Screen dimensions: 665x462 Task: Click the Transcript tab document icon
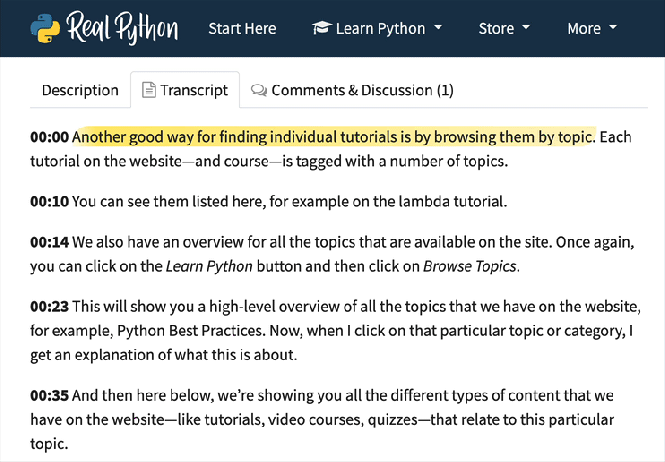(148, 90)
